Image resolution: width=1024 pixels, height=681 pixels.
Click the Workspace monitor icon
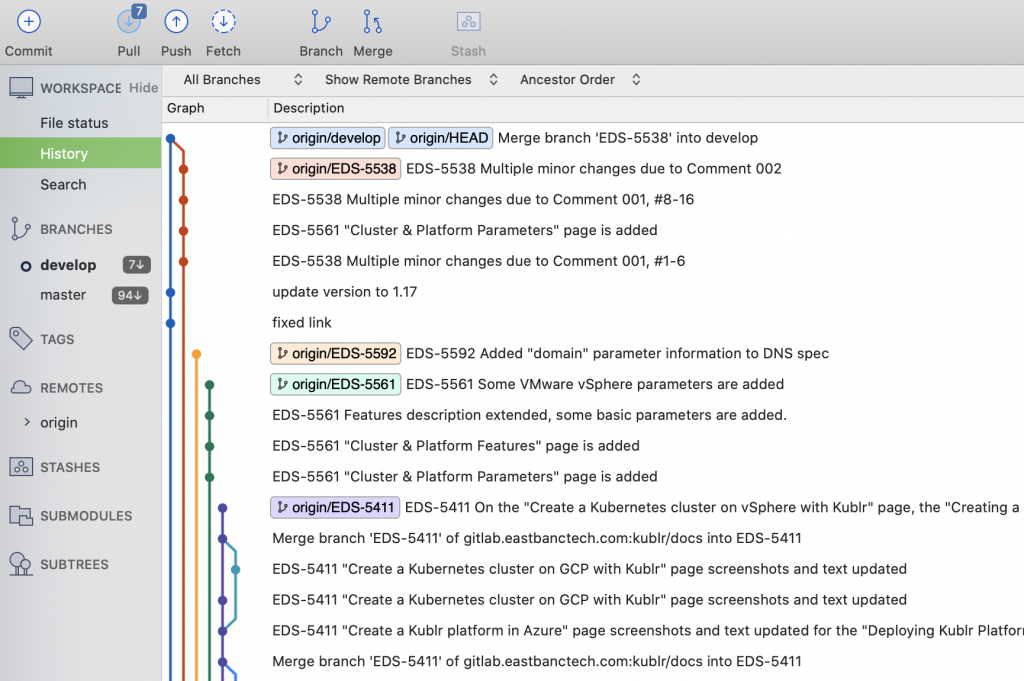click(21, 87)
